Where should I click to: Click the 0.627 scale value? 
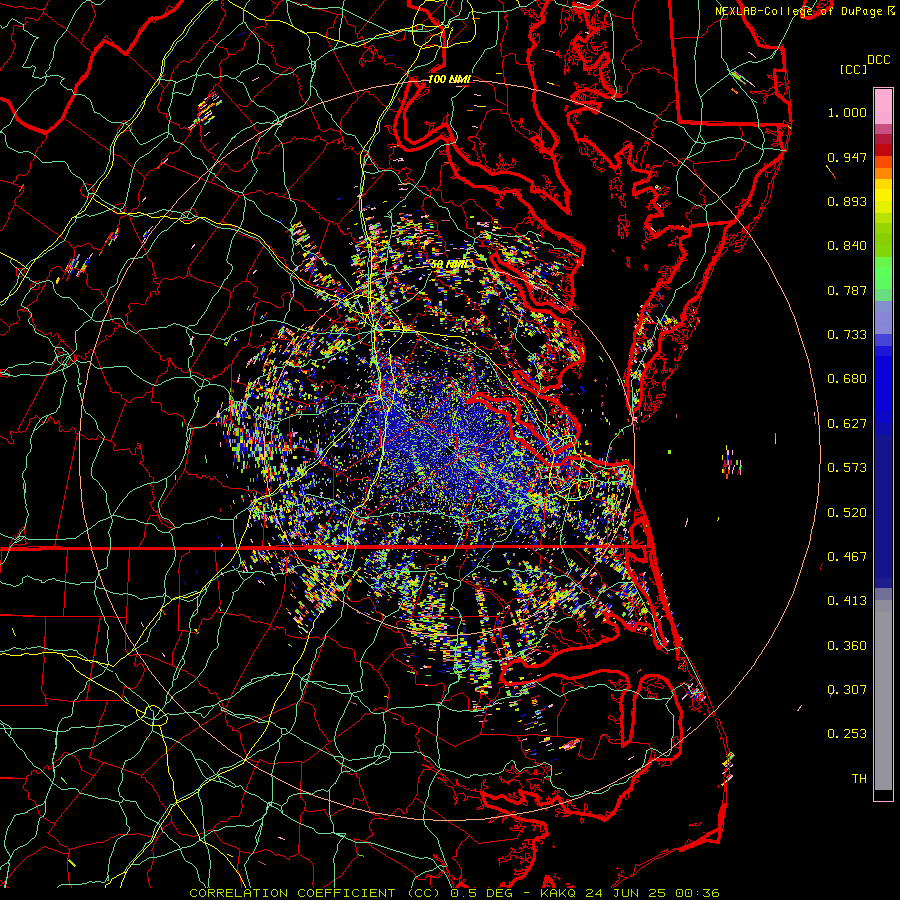[847, 424]
